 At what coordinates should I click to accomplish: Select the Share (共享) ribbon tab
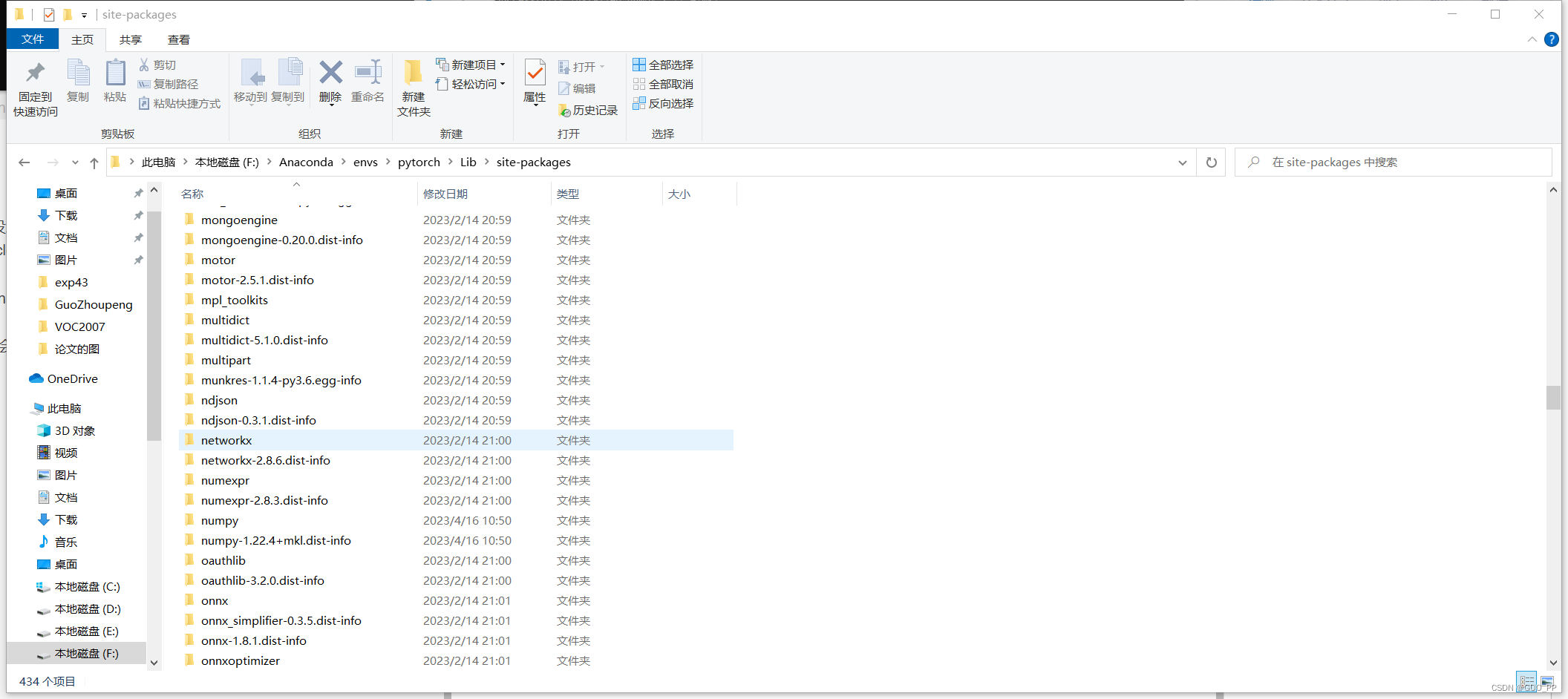point(131,40)
